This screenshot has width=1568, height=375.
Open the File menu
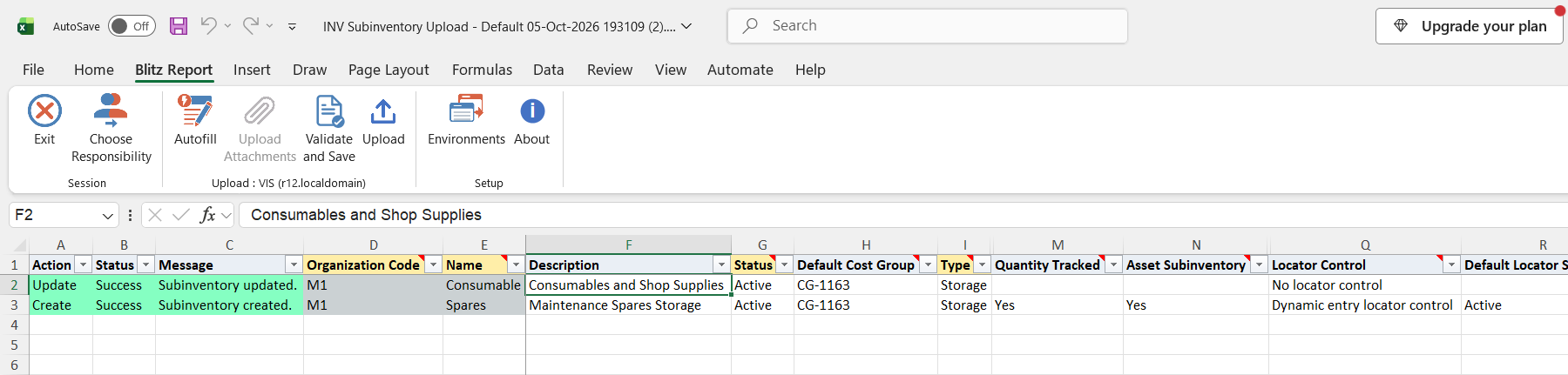point(33,70)
